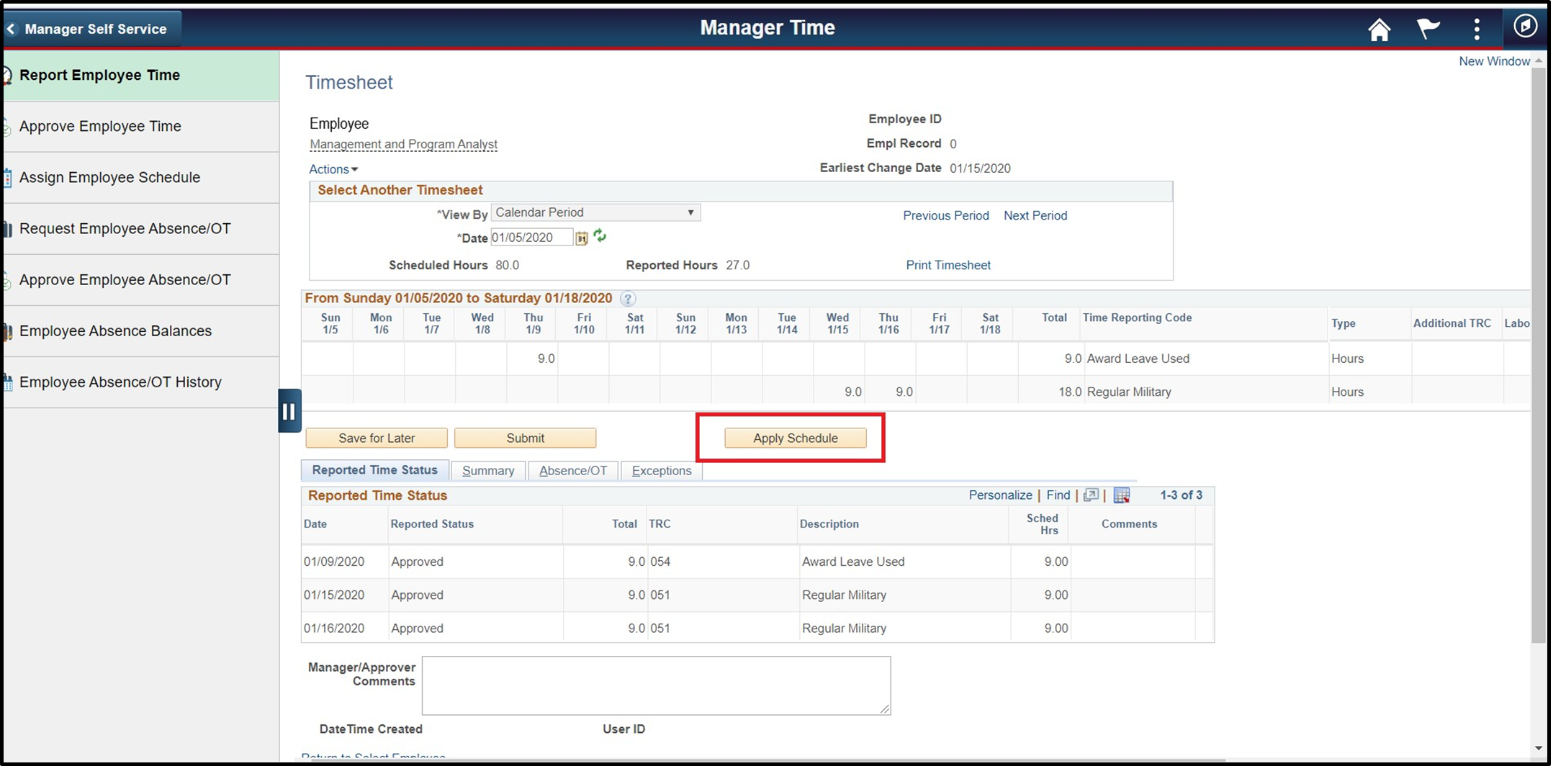Toggle back with the Manager Self Service chevron
1566x784 pixels.
(x=11, y=28)
